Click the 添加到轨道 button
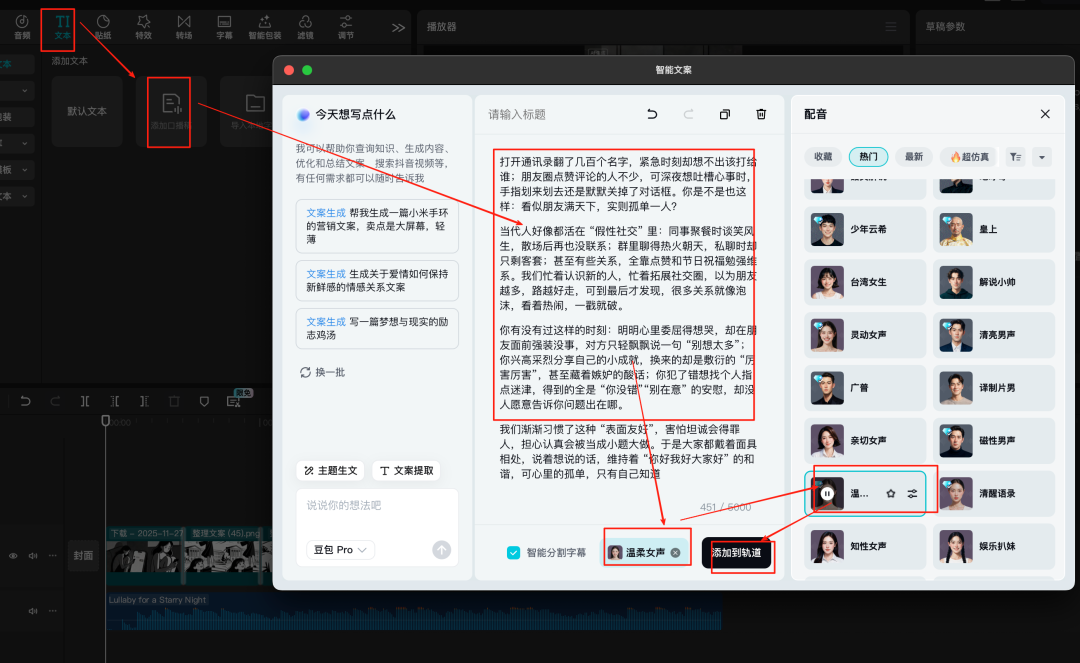Viewport: 1080px width, 663px height. pos(736,552)
